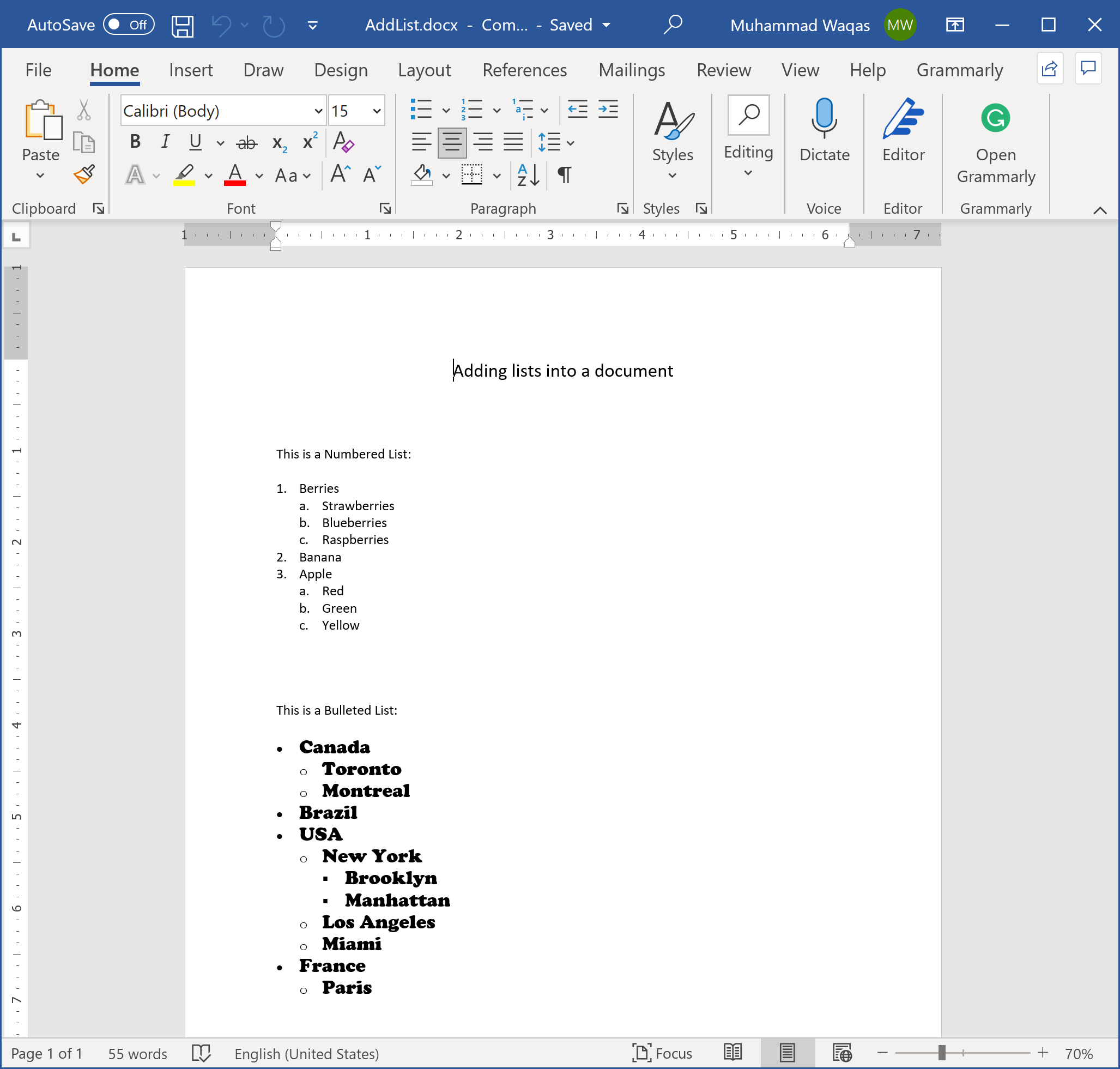Toggle the AutoSave switch
The height and width of the screenshot is (1069, 1120).
[129, 25]
